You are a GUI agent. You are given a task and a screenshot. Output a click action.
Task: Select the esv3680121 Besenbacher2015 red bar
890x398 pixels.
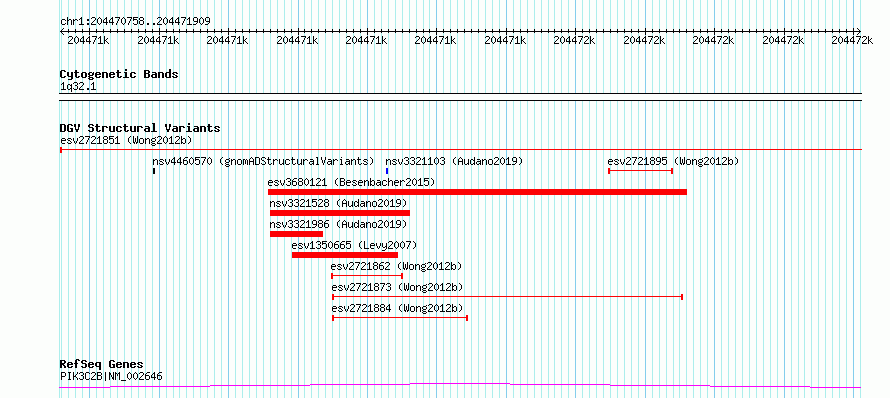(477, 192)
